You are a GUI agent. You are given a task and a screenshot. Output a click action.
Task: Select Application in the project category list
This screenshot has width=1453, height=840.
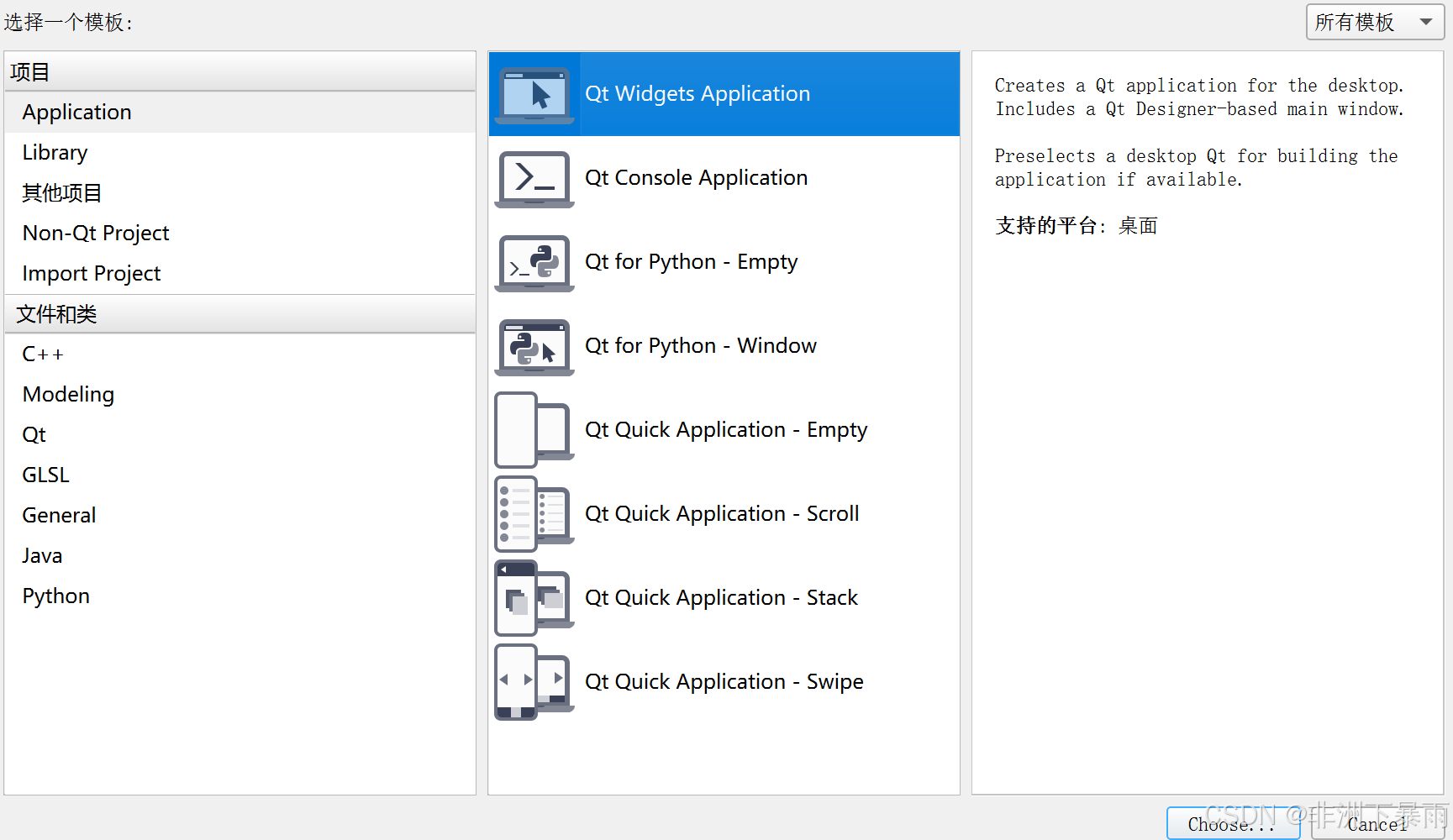tap(240, 113)
